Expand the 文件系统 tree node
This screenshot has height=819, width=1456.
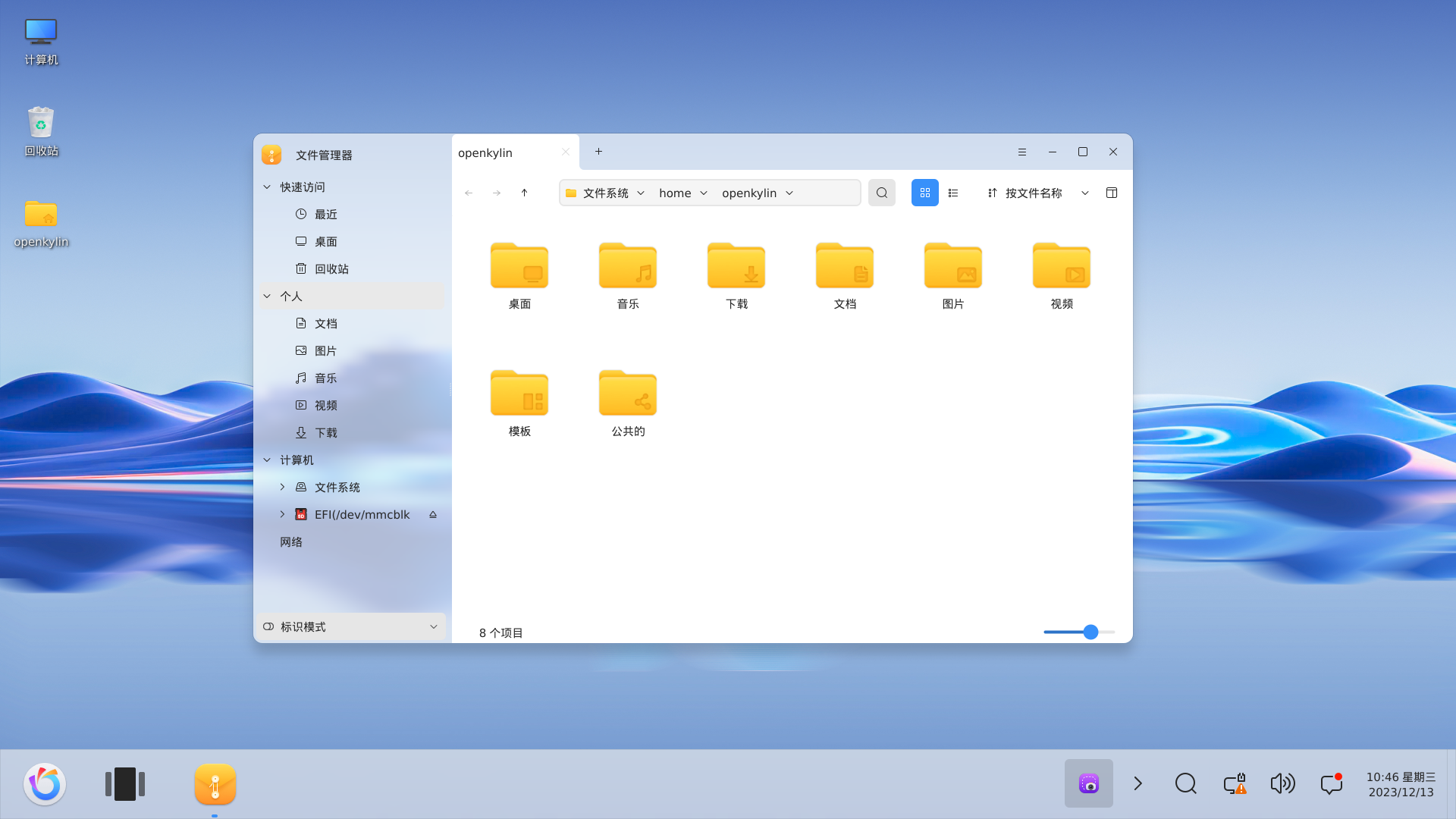point(282,488)
